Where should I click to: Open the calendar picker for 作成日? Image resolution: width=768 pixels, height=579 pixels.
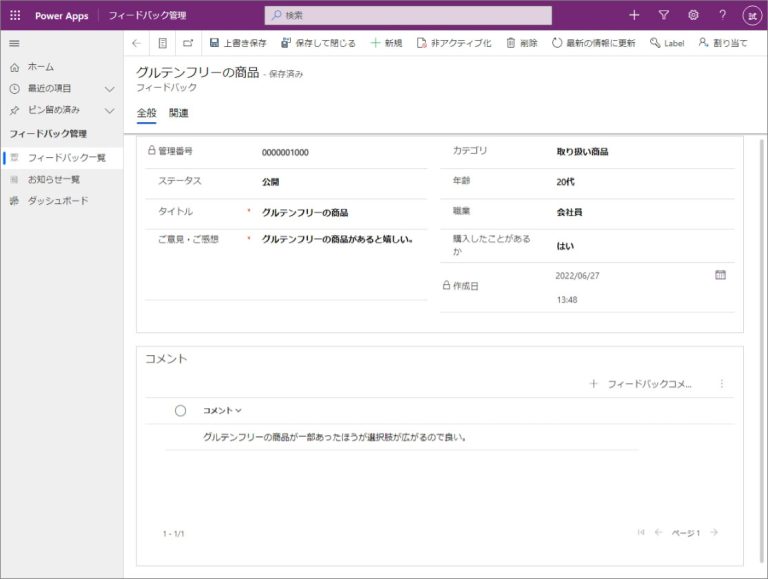tap(720, 275)
